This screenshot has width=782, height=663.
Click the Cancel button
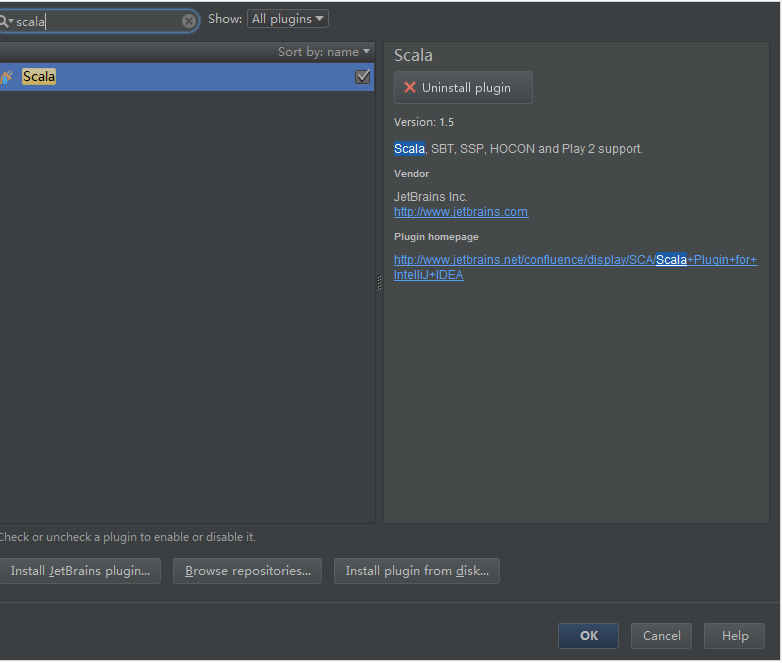661,636
